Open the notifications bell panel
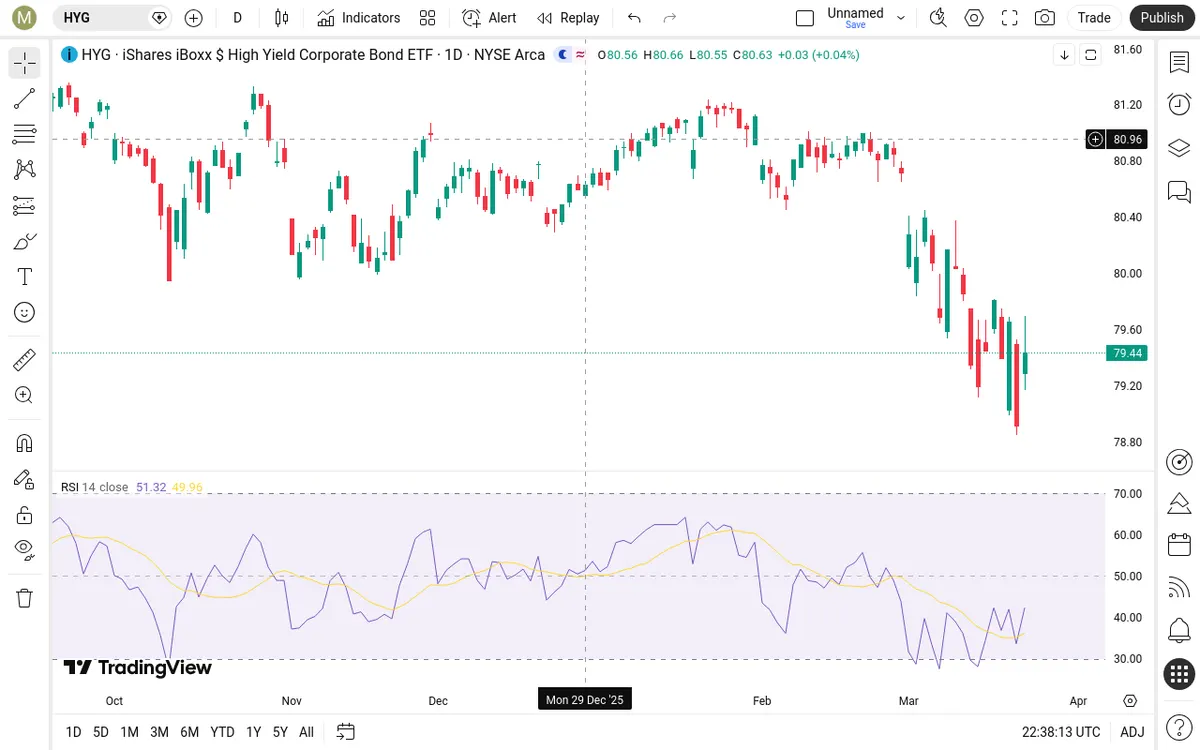1200x750 pixels. 1179,631
